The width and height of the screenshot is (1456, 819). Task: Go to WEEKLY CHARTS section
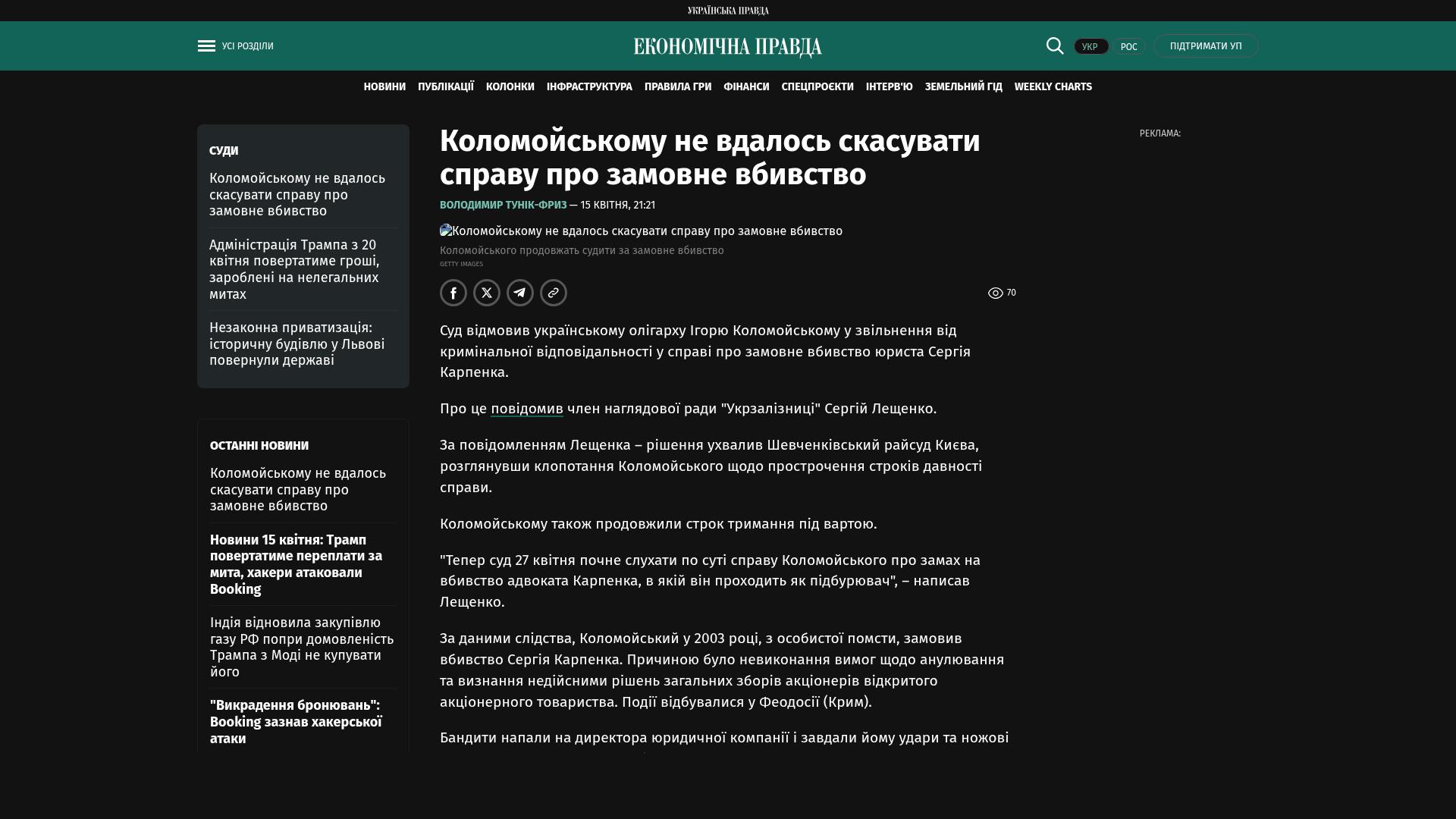click(x=1053, y=87)
